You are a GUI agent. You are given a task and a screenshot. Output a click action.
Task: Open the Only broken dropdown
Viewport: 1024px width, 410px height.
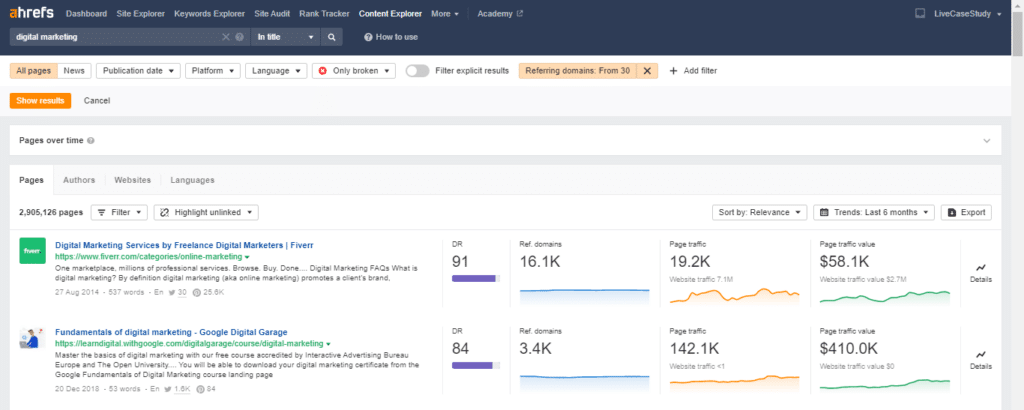coord(354,71)
